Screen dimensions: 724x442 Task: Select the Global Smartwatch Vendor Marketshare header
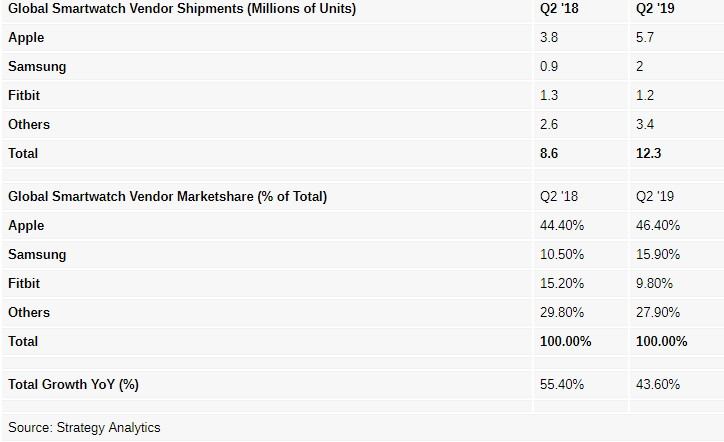(168, 197)
